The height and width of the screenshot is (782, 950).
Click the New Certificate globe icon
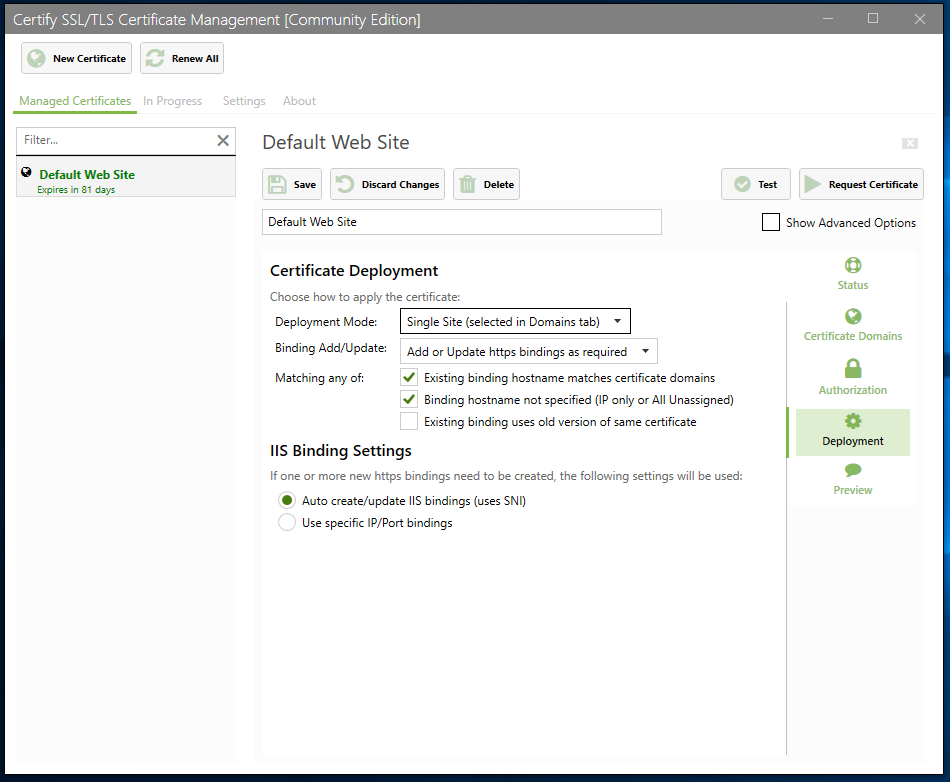coord(36,58)
